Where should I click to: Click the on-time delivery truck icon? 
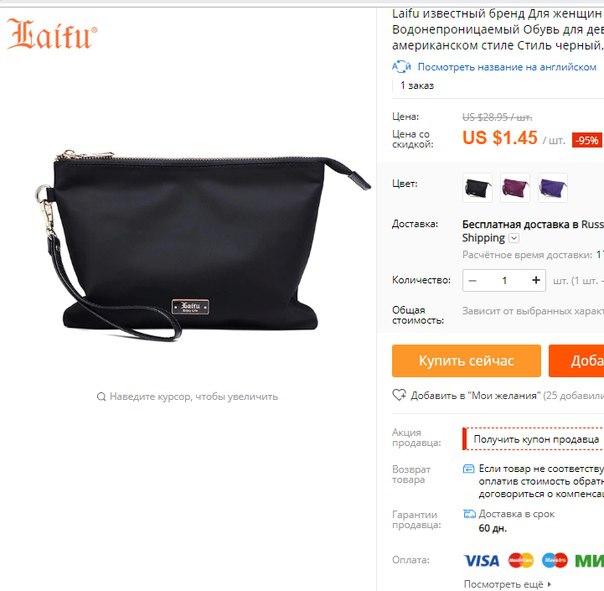[x=469, y=514]
